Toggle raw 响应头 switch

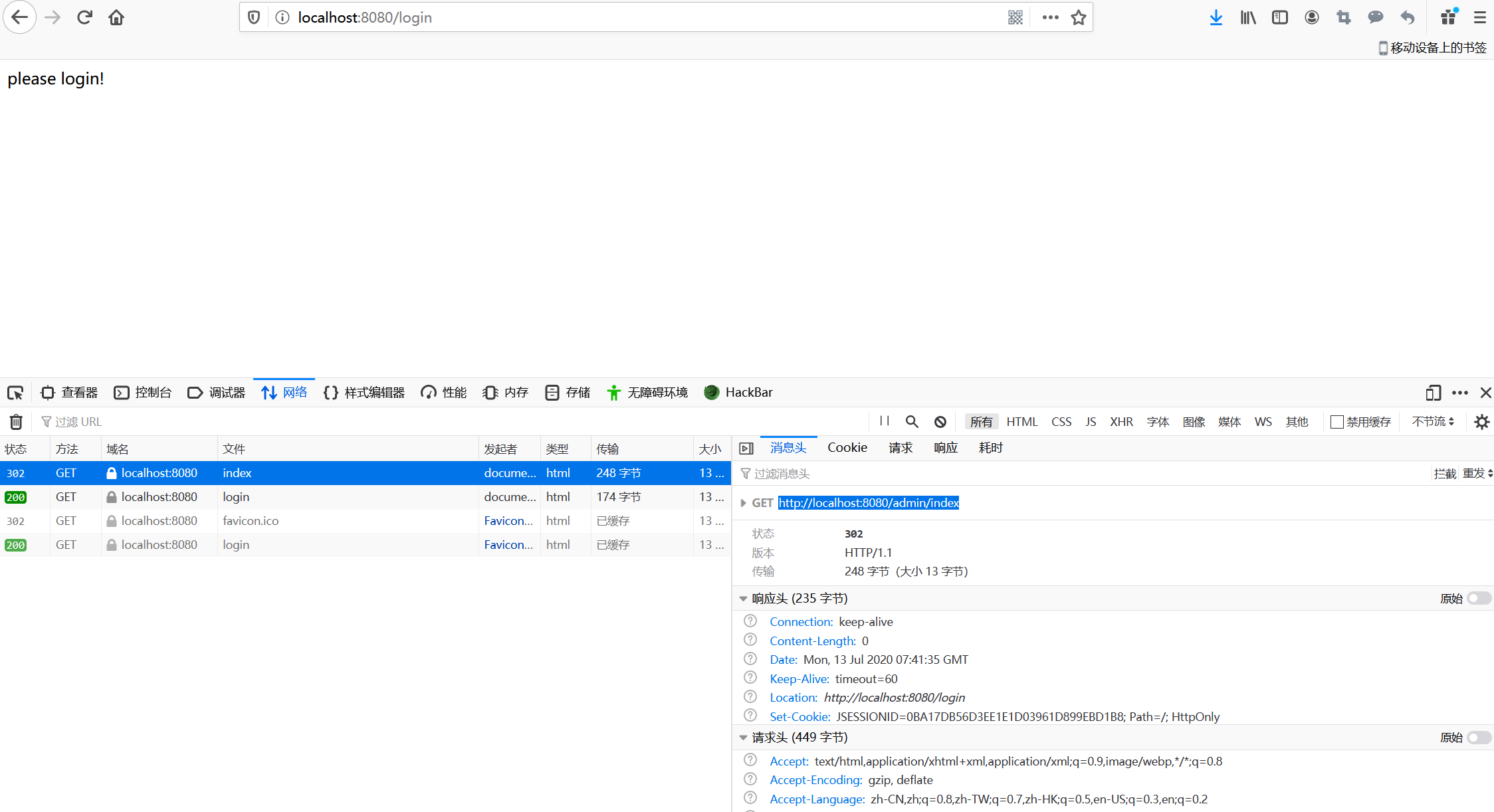(x=1479, y=598)
